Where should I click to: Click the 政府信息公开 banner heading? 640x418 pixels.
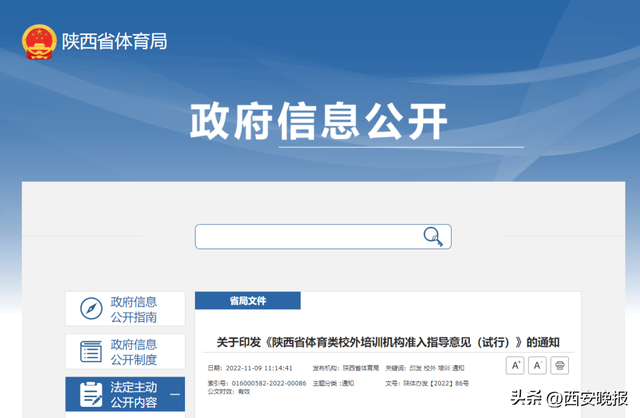click(319, 121)
